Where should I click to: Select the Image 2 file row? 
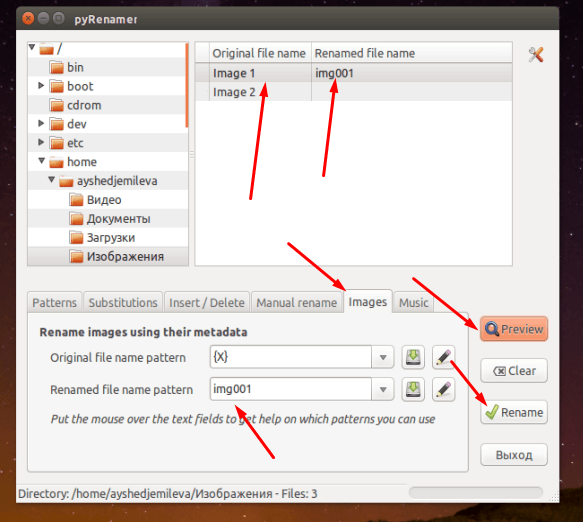pos(354,92)
